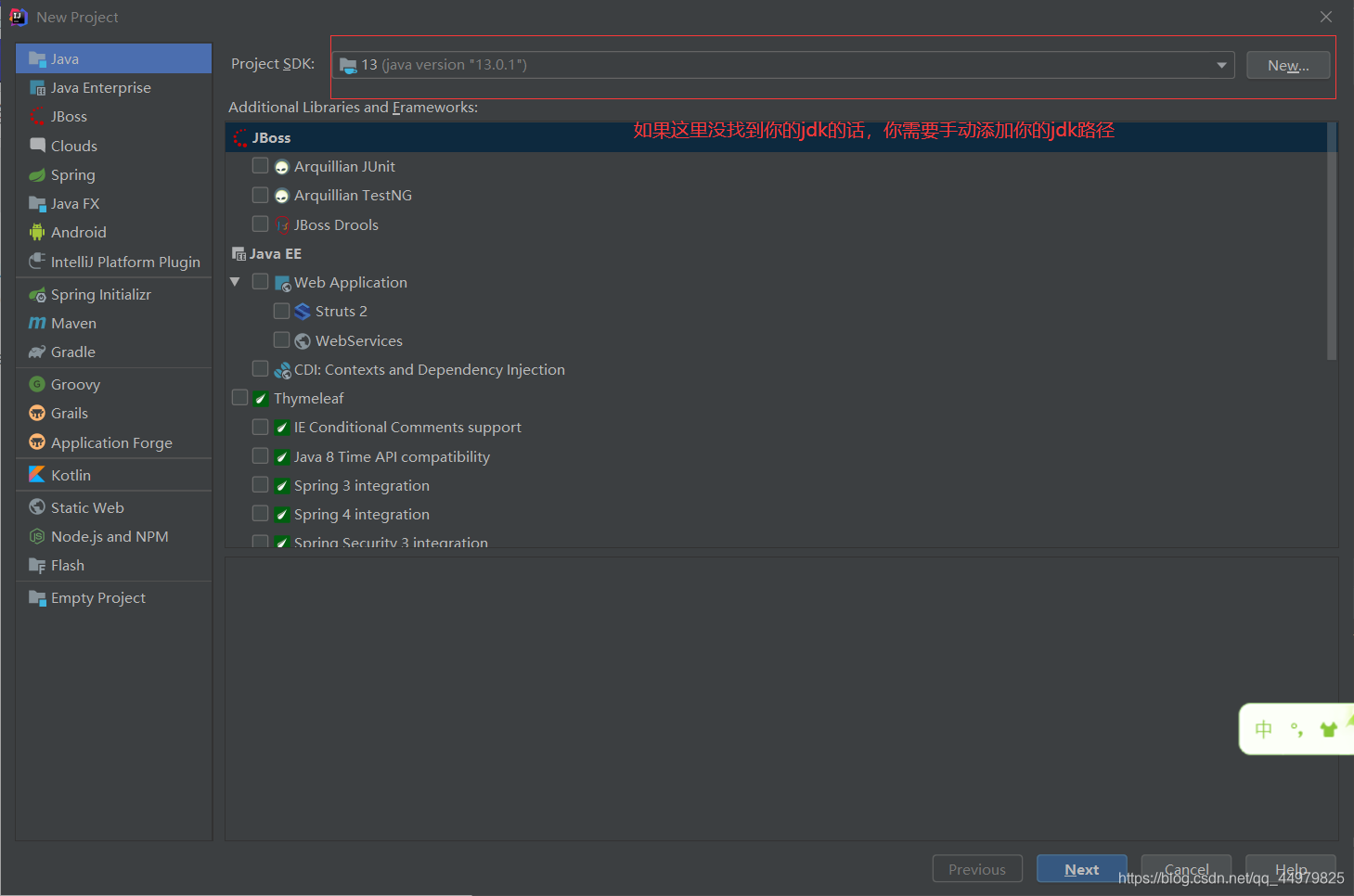Select the Static Web globe icon

click(x=37, y=507)
